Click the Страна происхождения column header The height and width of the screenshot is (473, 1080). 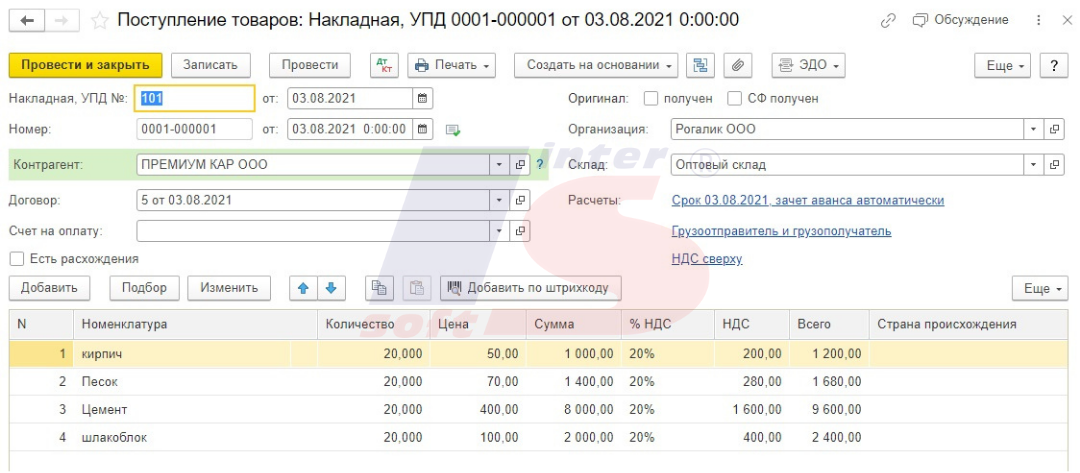[969, 324]
